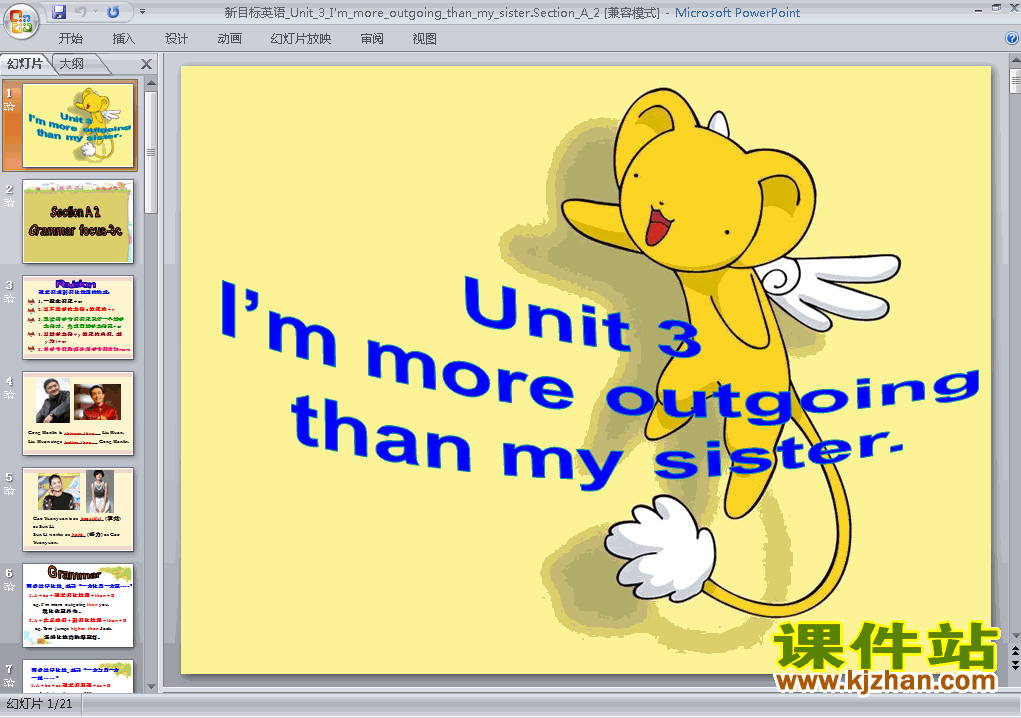Image resolution: width=1021 pixels, height=718 pixels.
Task: Click animation star icon under slide 4 number
Action: point(9,394)
